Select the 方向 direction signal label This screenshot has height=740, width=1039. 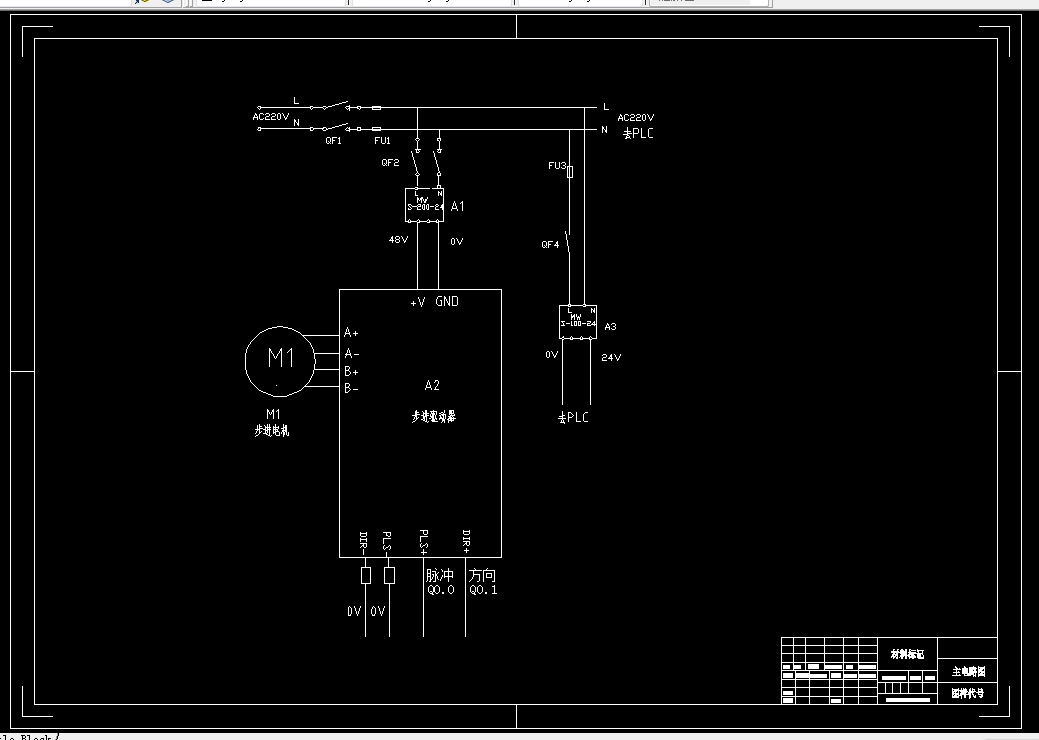[x=482, y=575]
